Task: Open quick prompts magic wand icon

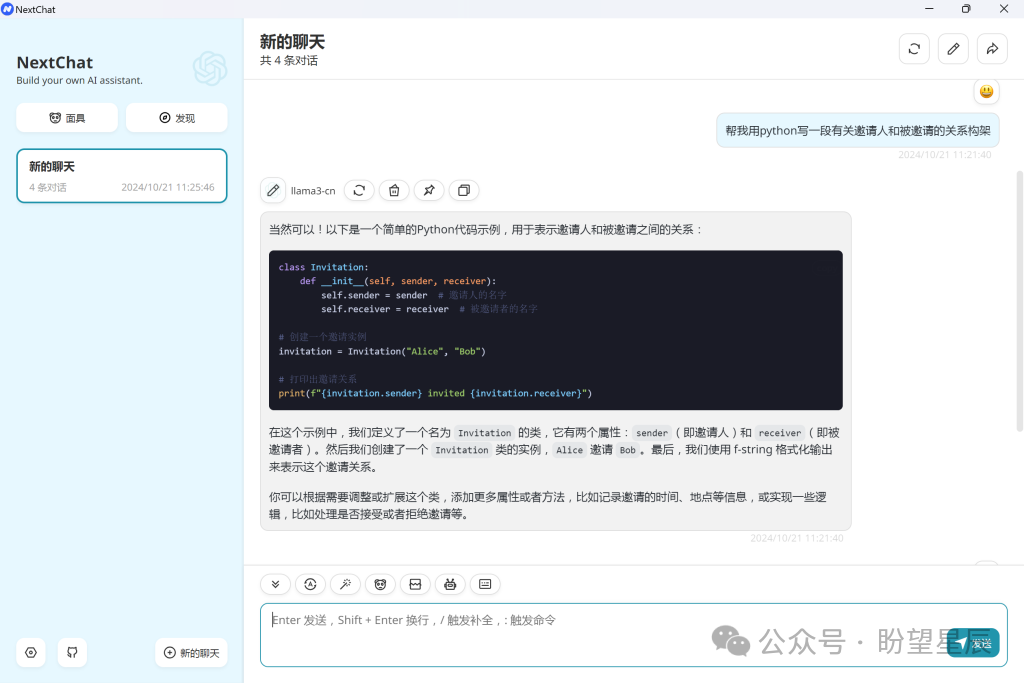Action: coord(345,584)
